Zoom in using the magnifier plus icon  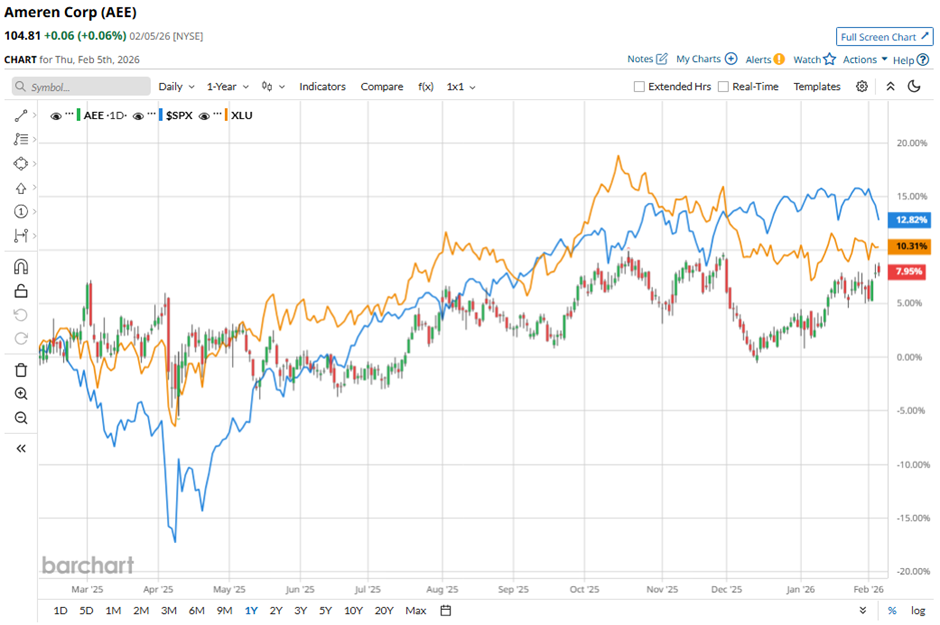[20, 394]
